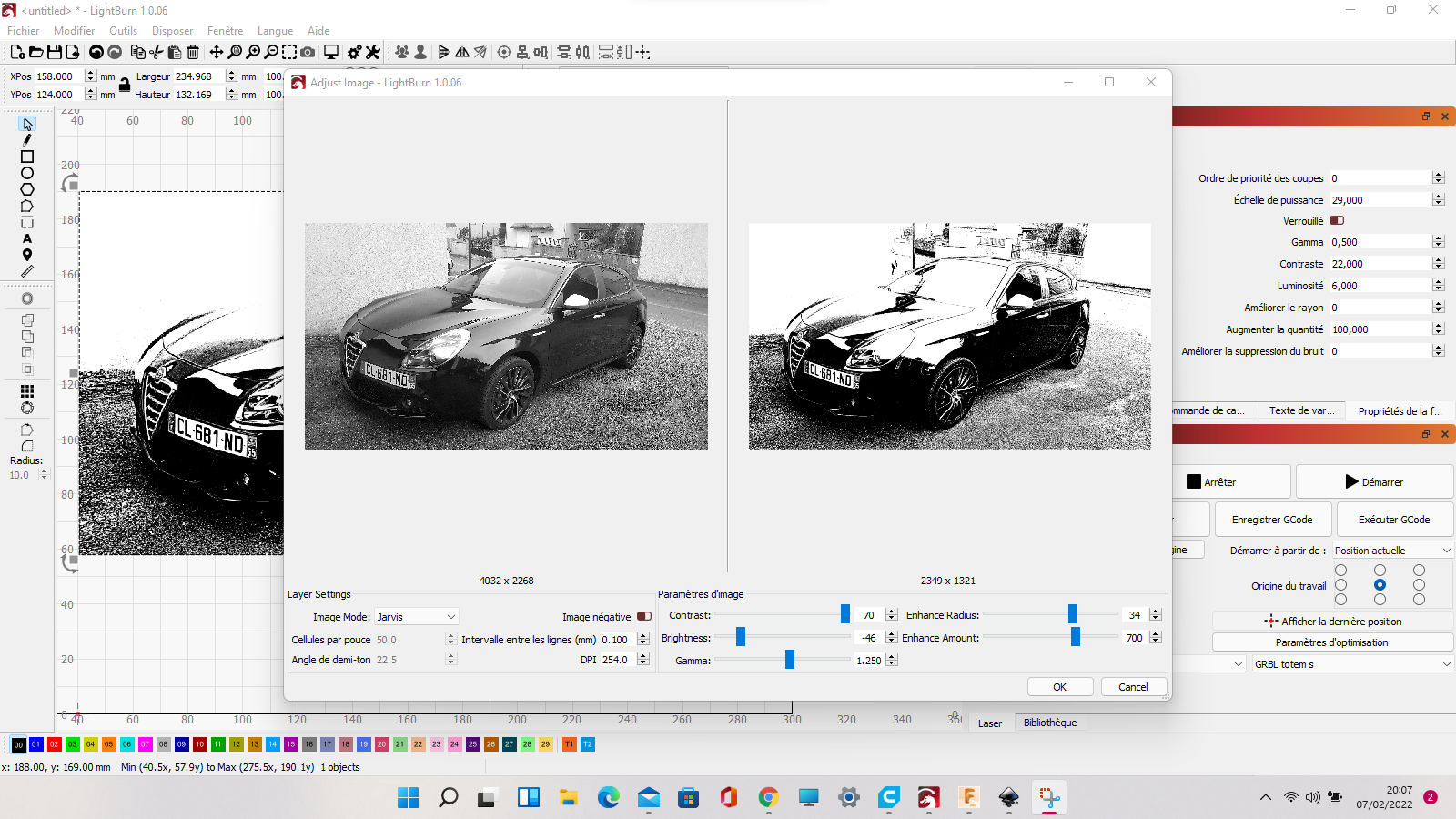Select the Text tool (A icon)
This screenshot has height=819, width=1456.
27,238
